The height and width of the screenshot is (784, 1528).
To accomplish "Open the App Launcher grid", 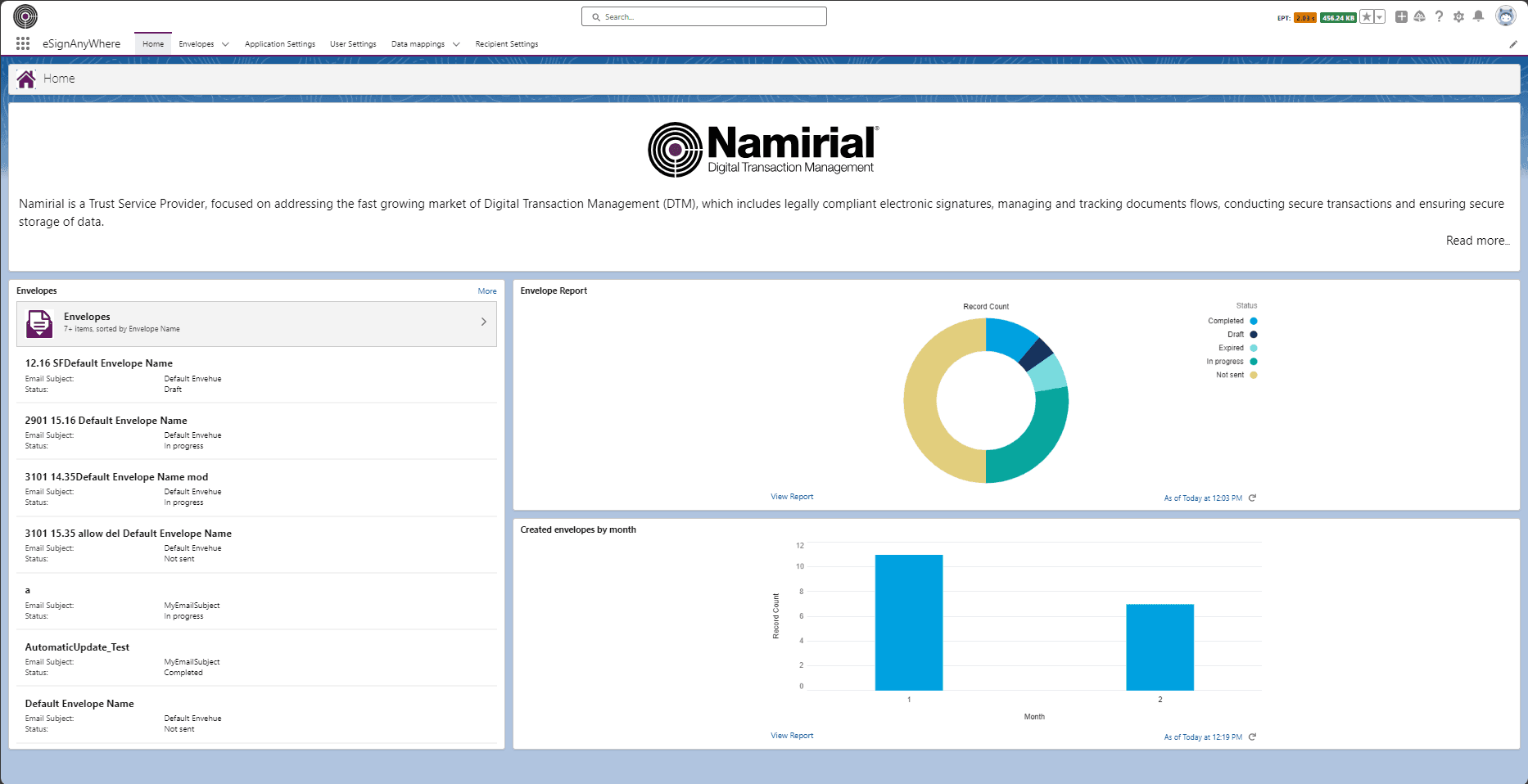I will pos(23,43).
